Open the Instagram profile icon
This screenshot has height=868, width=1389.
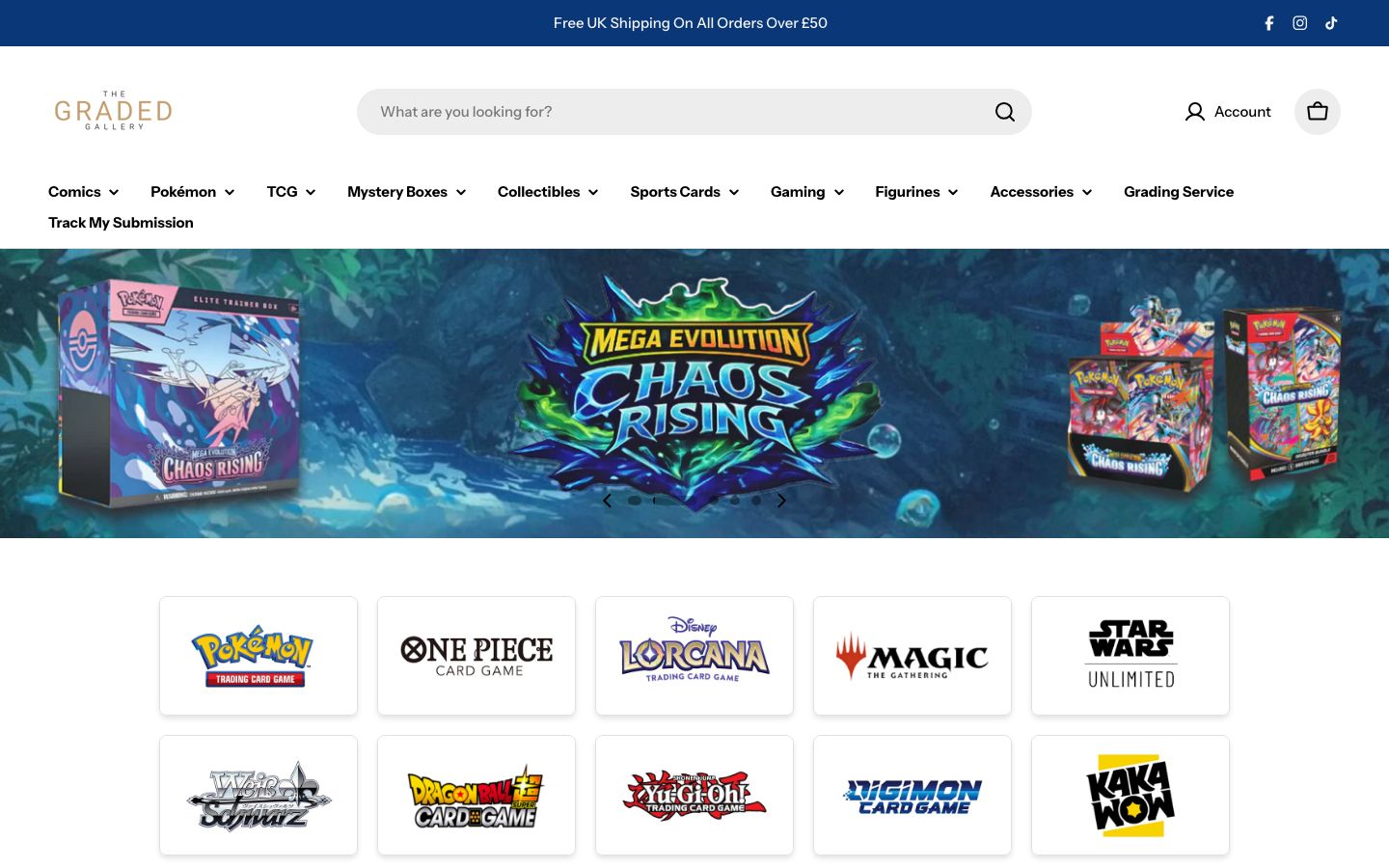pos(1300,23)
